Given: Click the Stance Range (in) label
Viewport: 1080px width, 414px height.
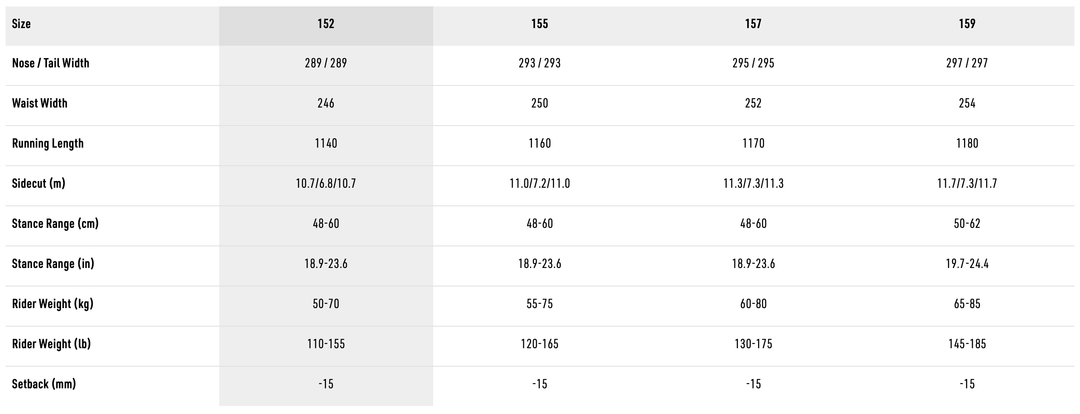Looking at the screenshot, I should 54,264.
